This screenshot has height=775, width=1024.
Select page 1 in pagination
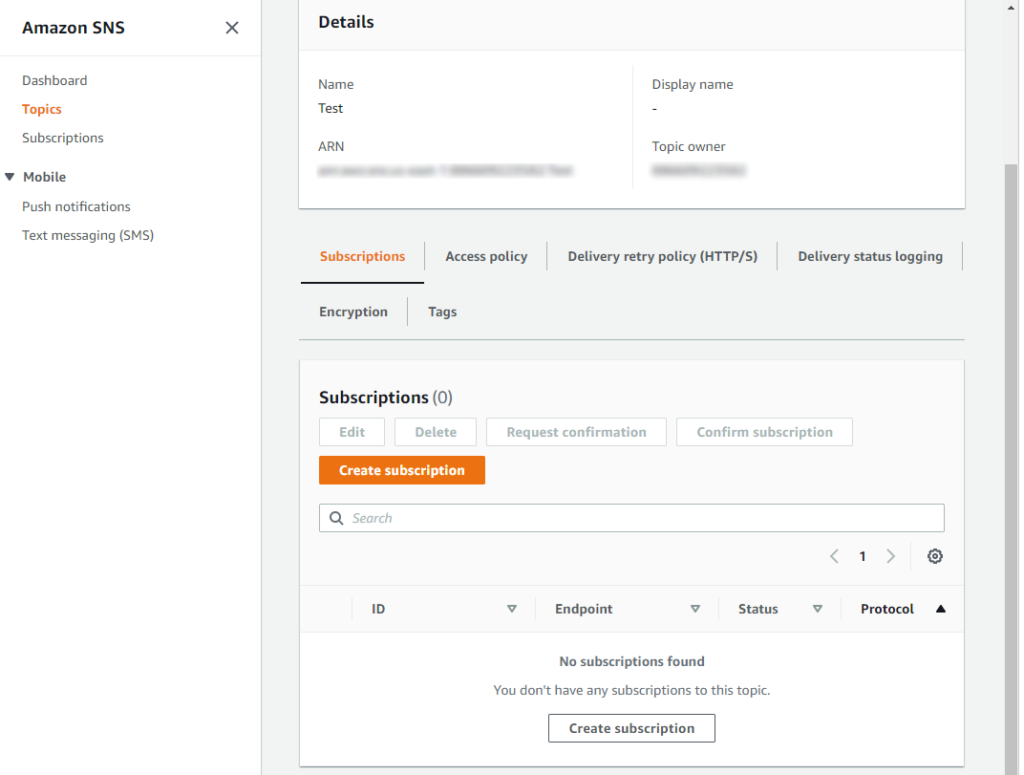pos(862,556)
